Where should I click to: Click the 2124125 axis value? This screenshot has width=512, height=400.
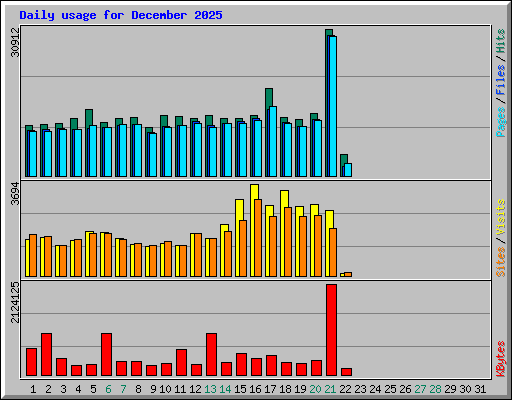tap(15, 302)
